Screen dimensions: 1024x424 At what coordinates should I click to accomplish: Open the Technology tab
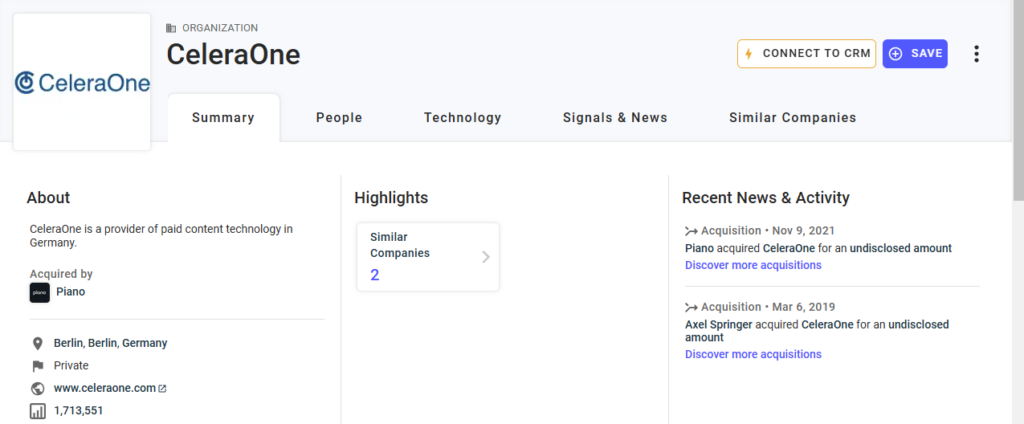click(x=462, y=118)
